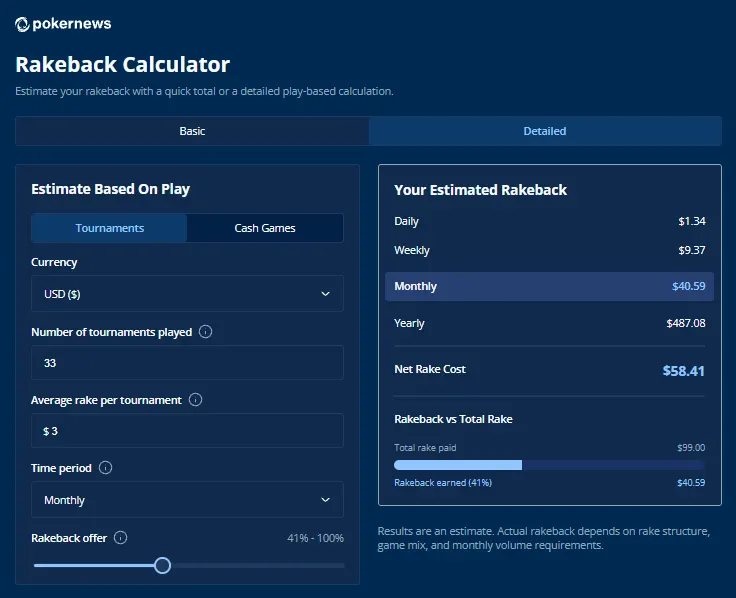
Task: Click the Weekly row label
Action: [x=412, y=250]
